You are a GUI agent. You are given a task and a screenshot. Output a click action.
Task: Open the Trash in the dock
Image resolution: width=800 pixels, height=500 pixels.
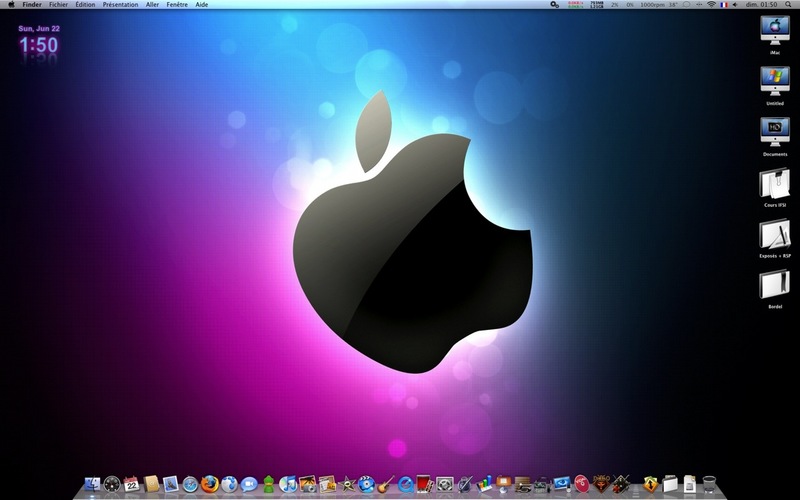coord(709,484)
